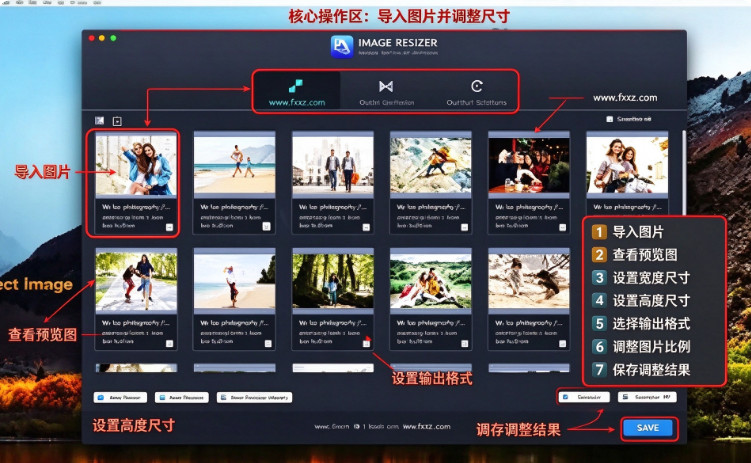This screenshot has height=463, width=751.
Task: Click the leftmost white button in bottom toolbar
Action: click(120, 397)
